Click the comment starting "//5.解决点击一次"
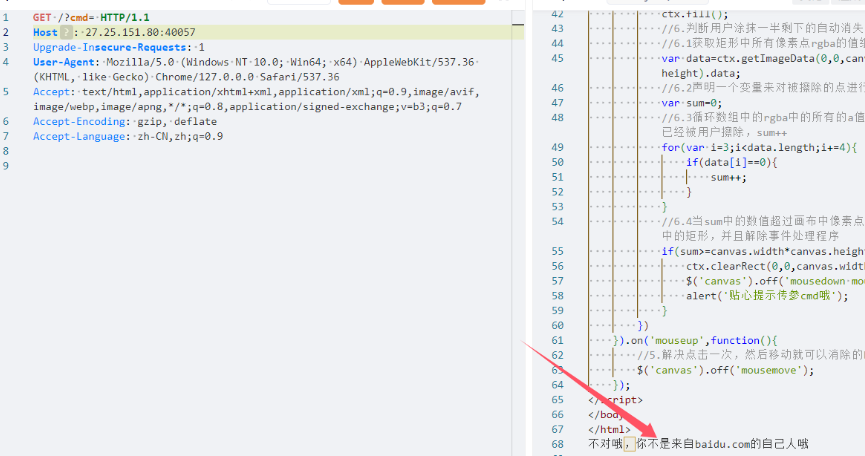The image size is (865, 456). 750,356
